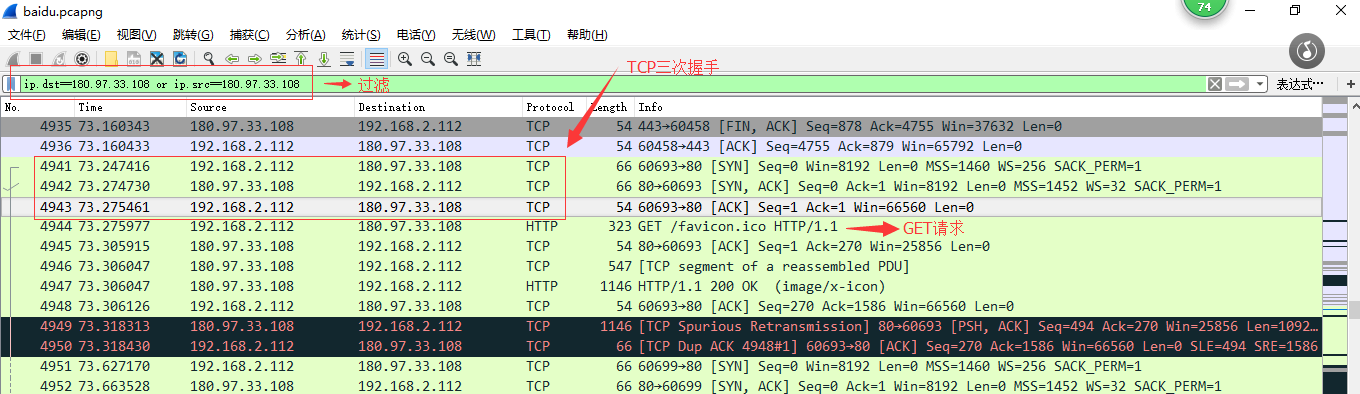Screen dimensions: 1360x394
Task: Open the 统计(S) menu
Action: (x=362, y=35)
